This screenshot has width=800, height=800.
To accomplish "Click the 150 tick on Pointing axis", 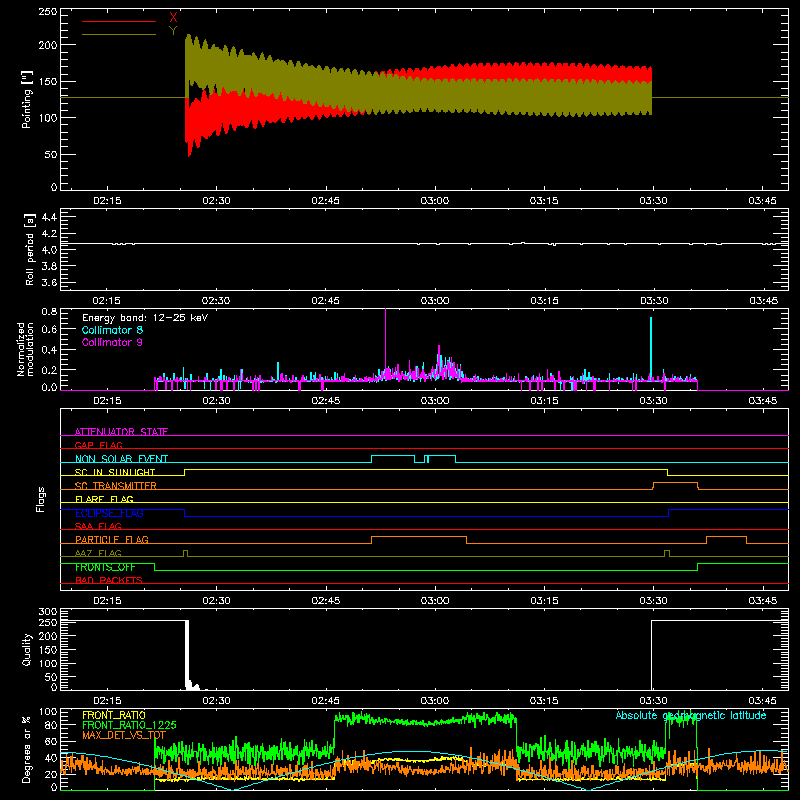I will coord(48,81).
